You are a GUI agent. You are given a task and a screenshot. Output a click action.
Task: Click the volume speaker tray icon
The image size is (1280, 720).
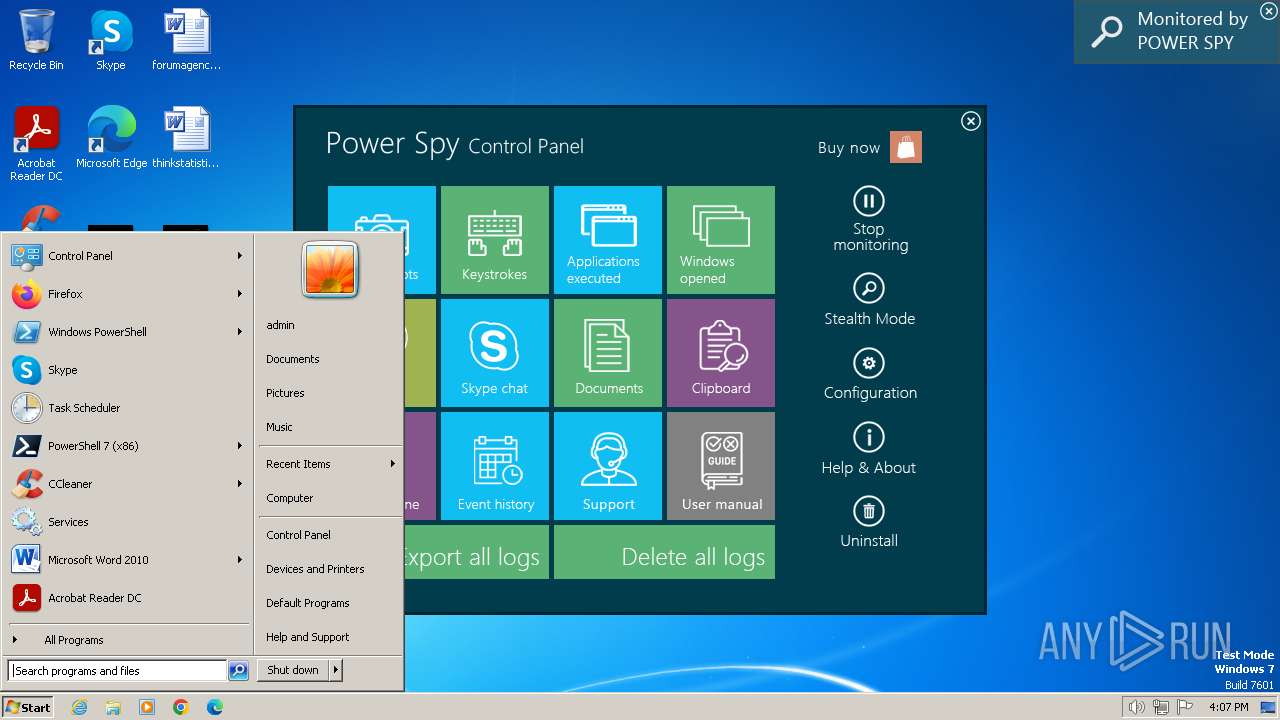point(1136,707)
